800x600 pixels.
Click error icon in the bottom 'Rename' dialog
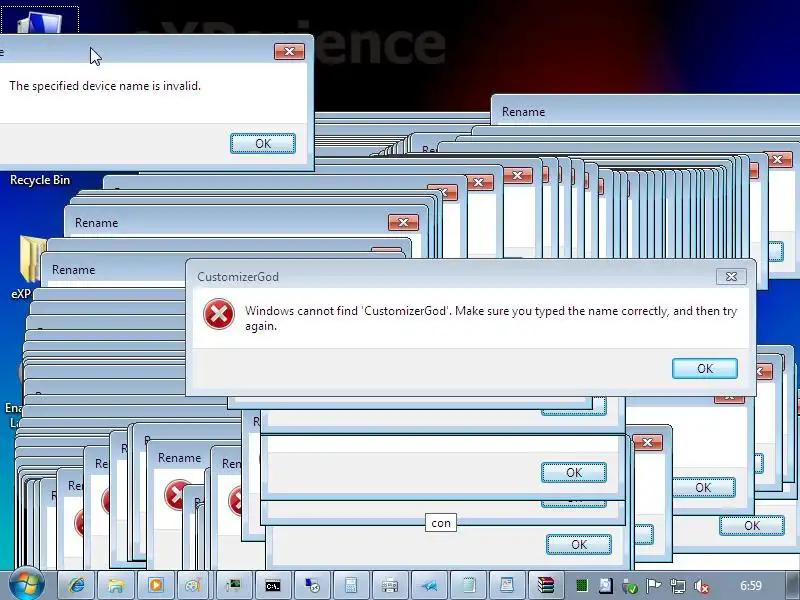pos(176,494)
